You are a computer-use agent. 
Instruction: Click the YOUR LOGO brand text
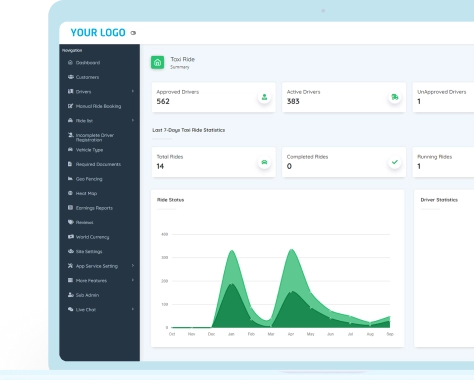coord(98,32)
